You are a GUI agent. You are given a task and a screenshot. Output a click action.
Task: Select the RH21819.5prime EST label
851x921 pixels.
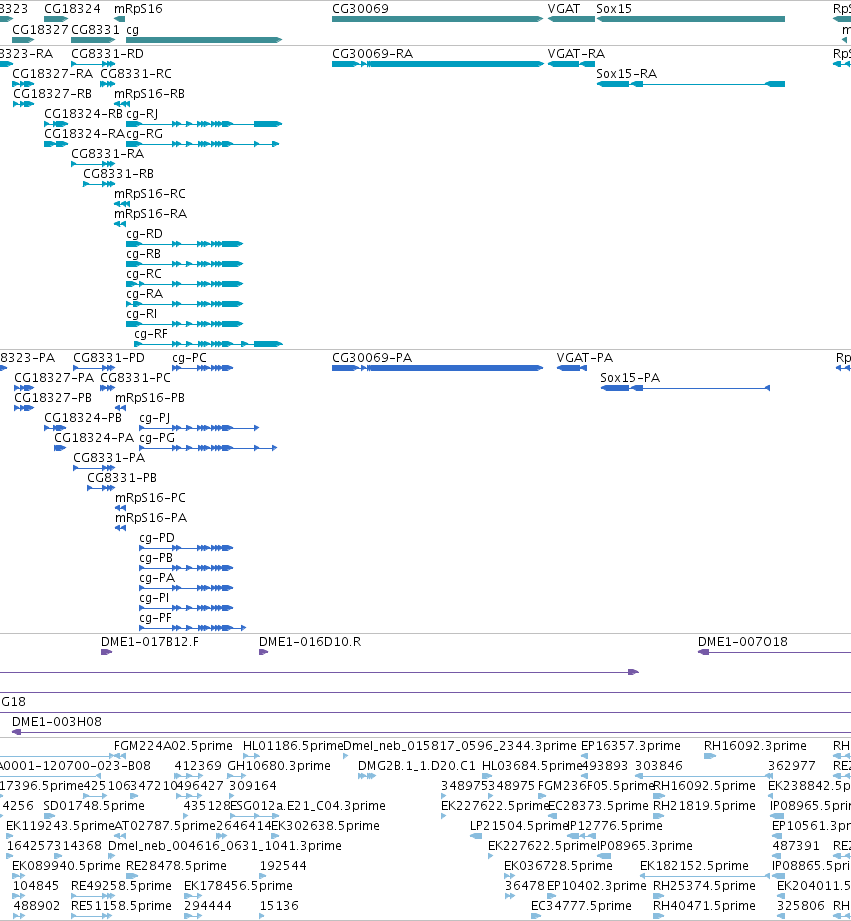pyautogui.click(x=705, y=805)
